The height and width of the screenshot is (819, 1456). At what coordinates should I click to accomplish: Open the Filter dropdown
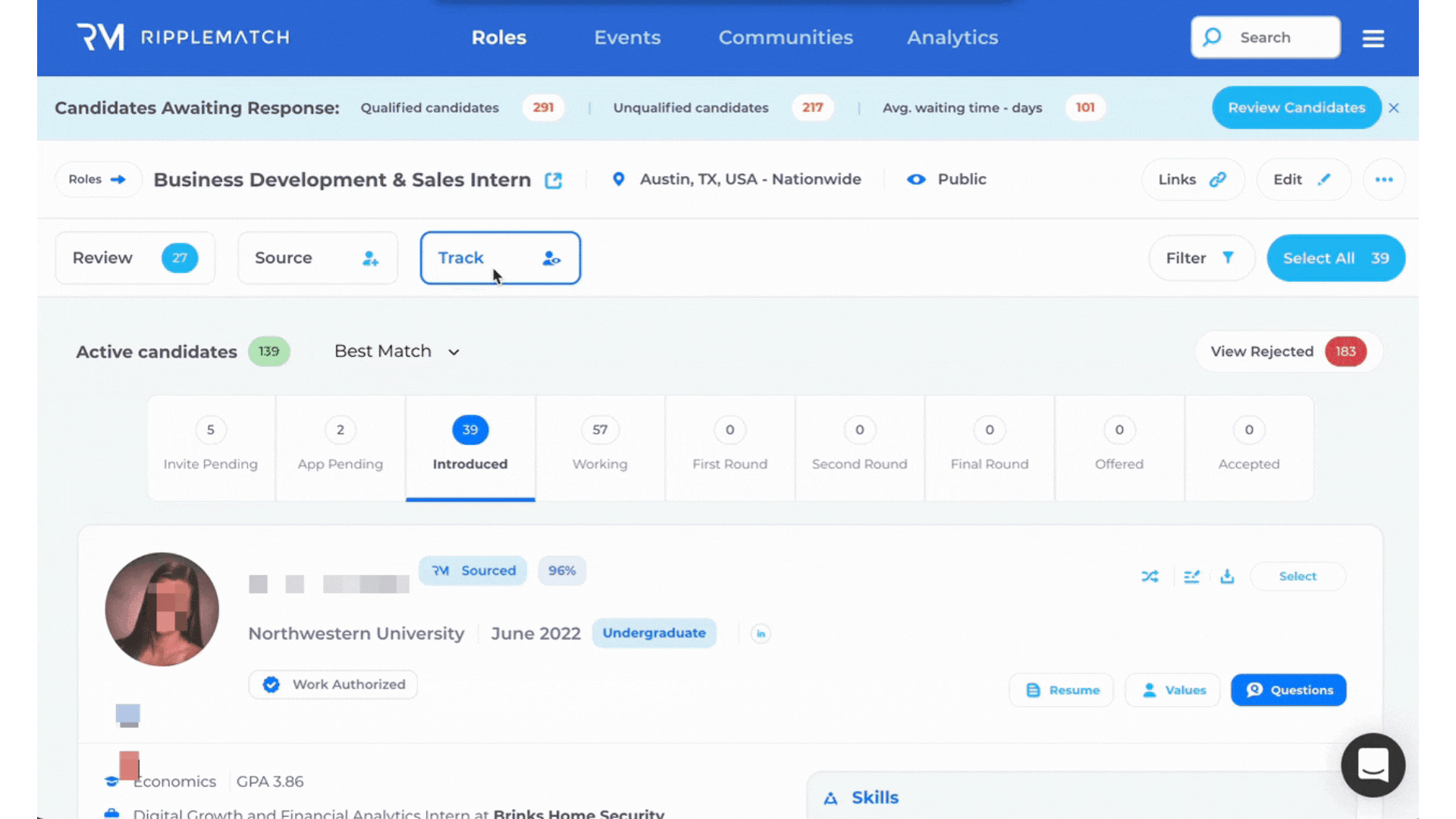(1200, 258)
